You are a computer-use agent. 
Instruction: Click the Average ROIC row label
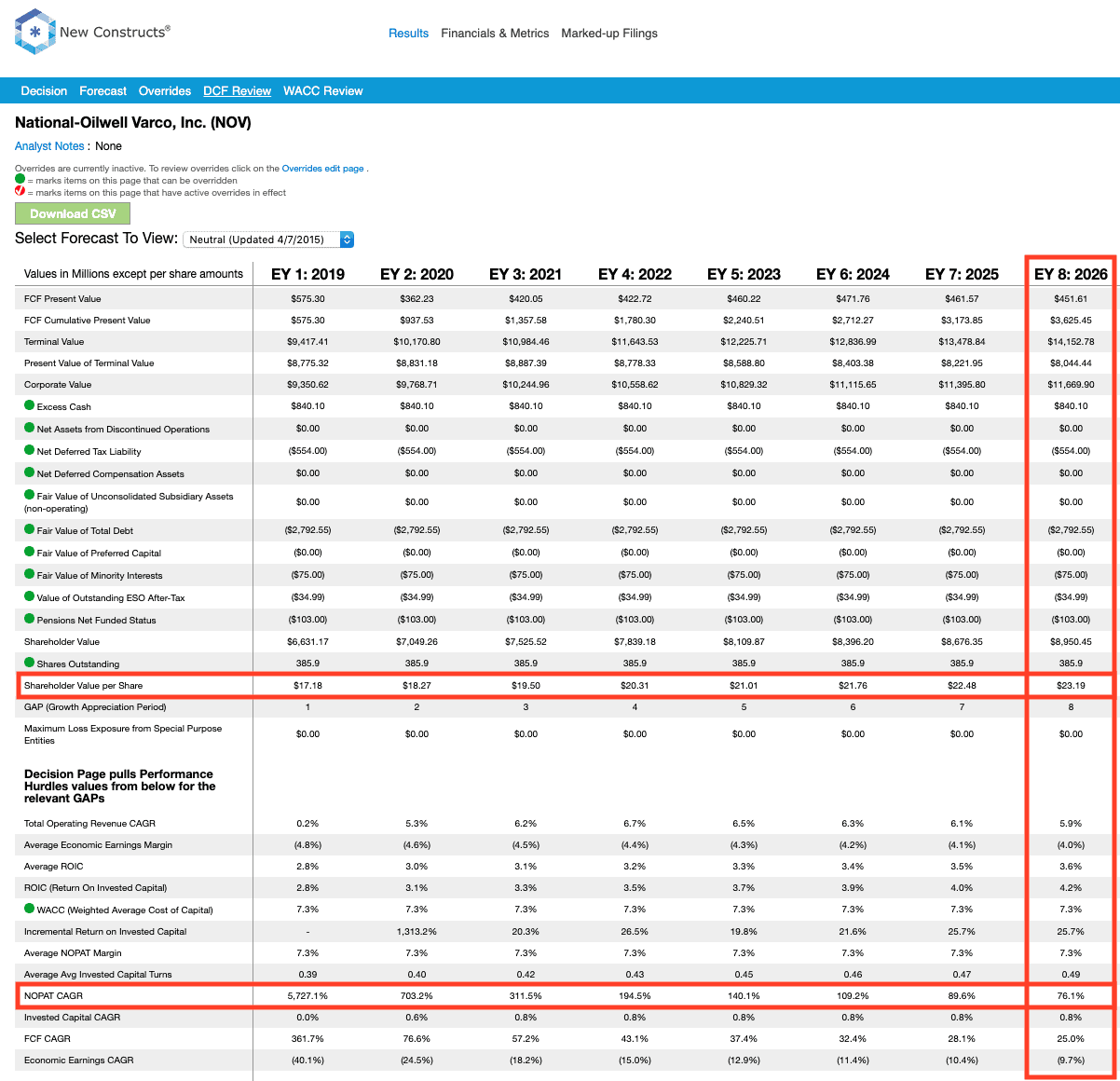(53, 867)
